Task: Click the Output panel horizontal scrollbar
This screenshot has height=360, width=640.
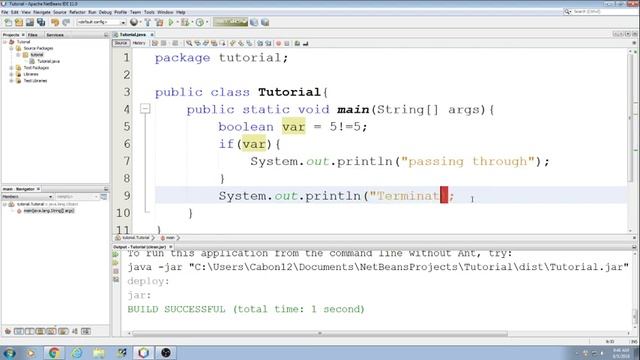Action: (x=320, y=333)
